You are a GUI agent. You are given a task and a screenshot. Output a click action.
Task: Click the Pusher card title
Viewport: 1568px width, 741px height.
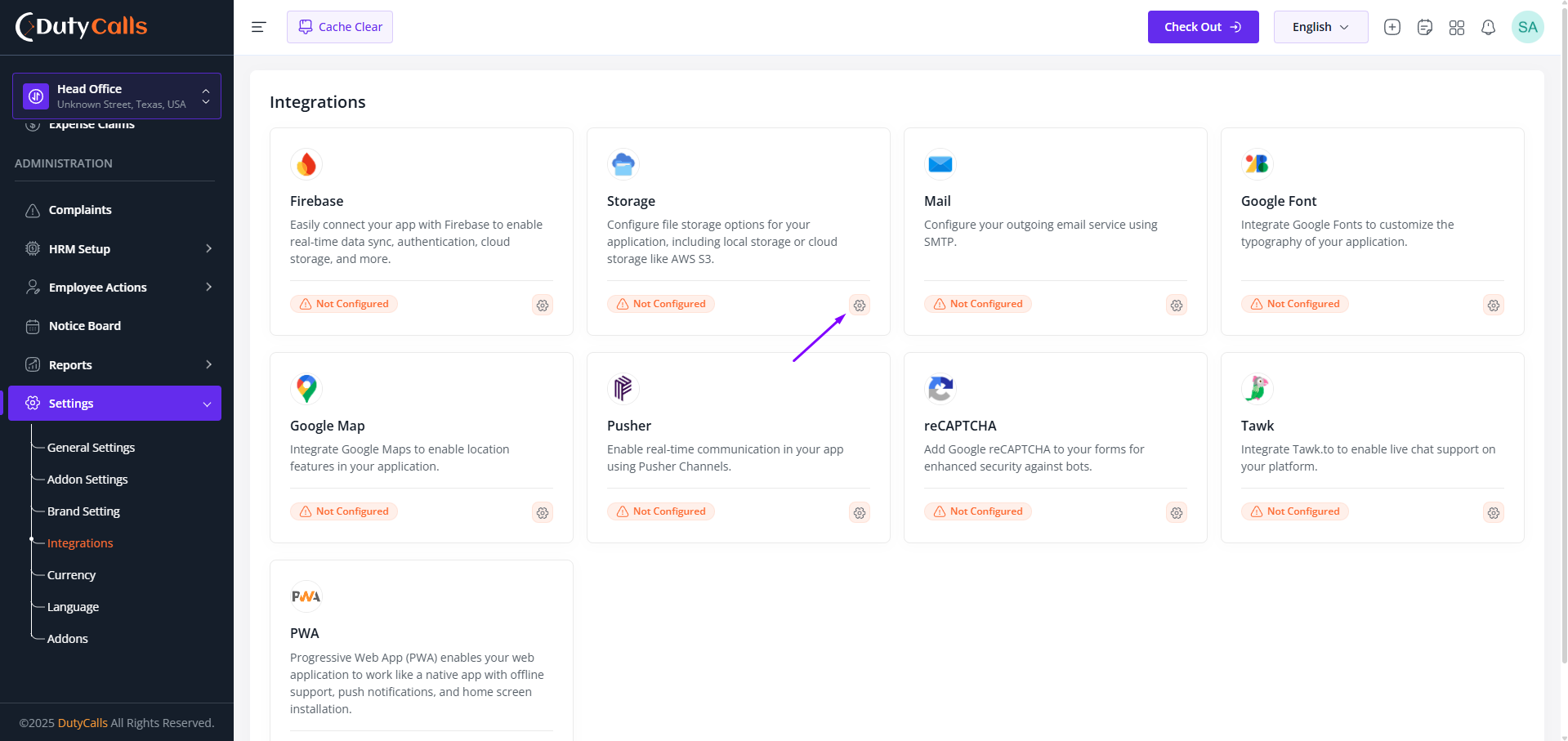tap(628, 426)
